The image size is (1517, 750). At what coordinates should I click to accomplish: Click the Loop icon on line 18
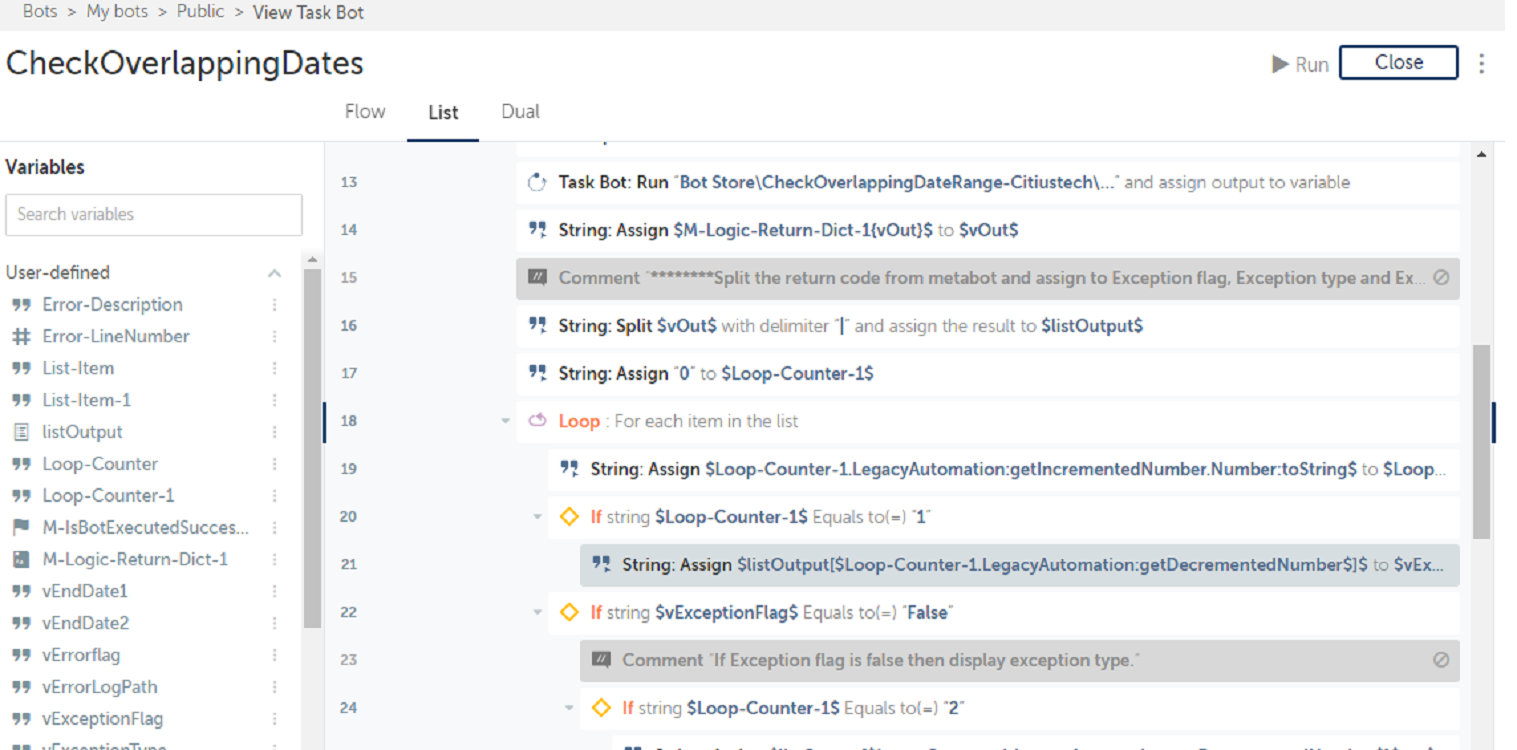pos(537,421)
